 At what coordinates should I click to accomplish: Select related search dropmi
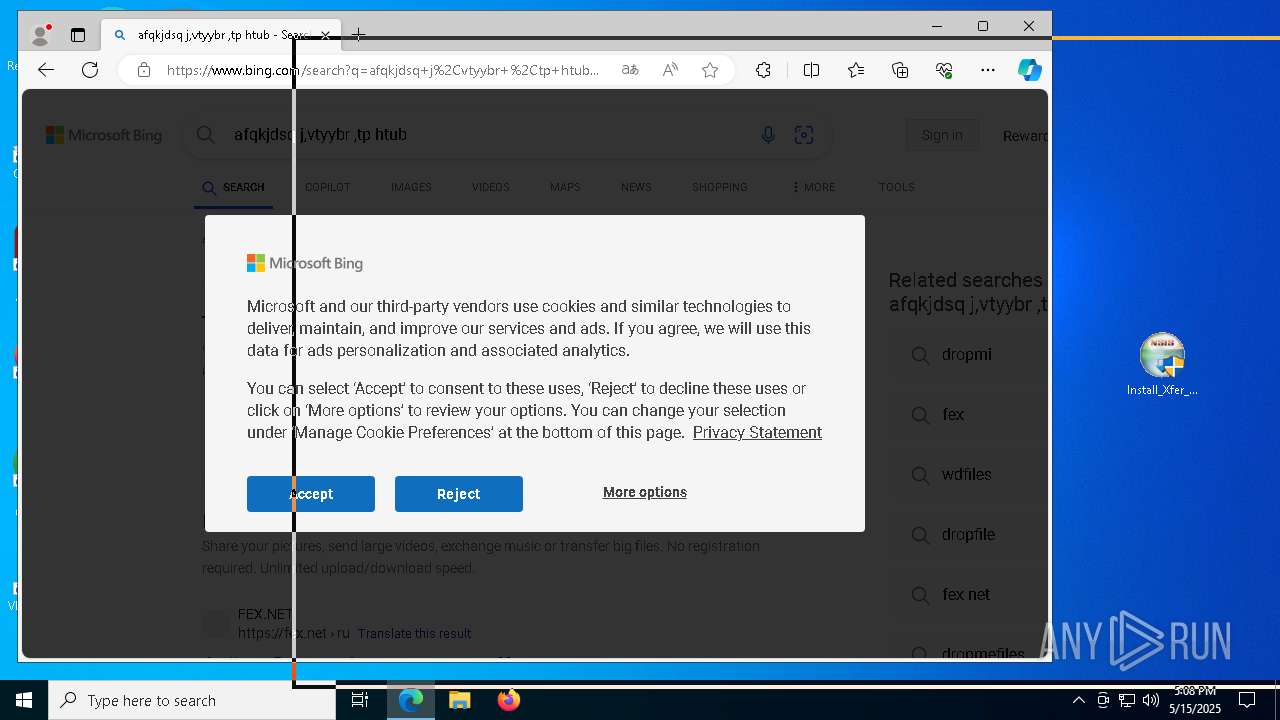(x=966, y=354)
